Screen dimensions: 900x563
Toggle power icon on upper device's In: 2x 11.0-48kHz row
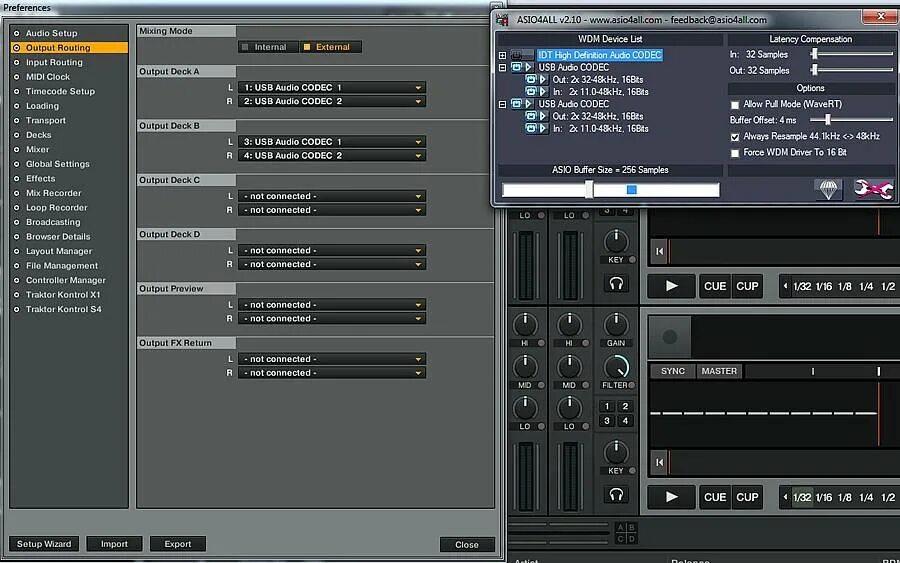pos(531,91)
